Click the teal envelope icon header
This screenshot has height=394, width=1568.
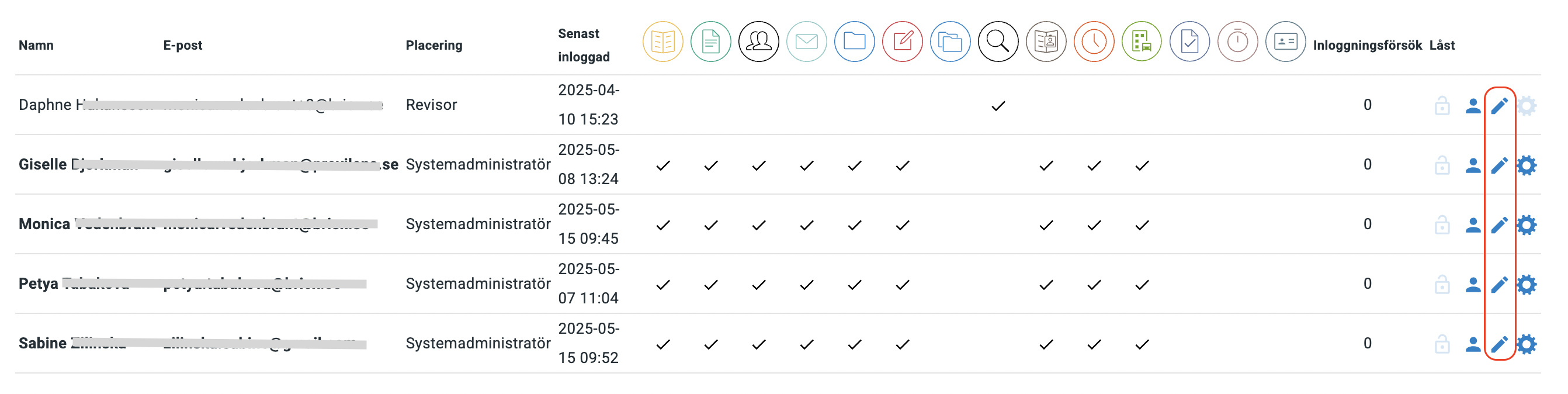[807, 42]
